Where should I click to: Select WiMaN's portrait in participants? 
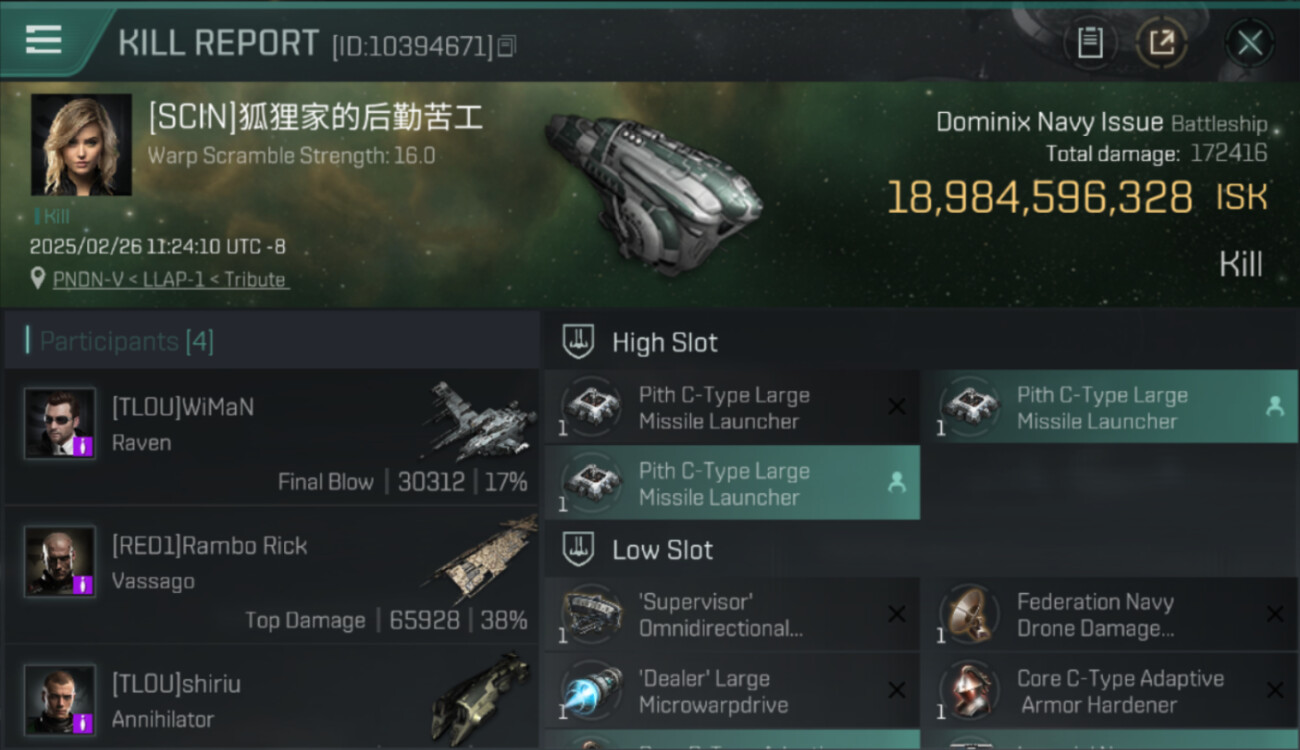tap(60, 423)
